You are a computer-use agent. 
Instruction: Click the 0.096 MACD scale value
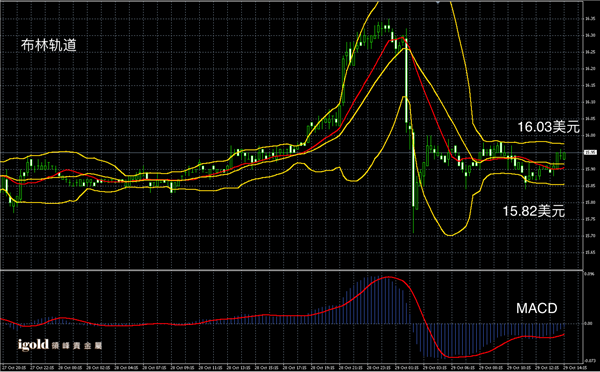click(x=589, y=274)
